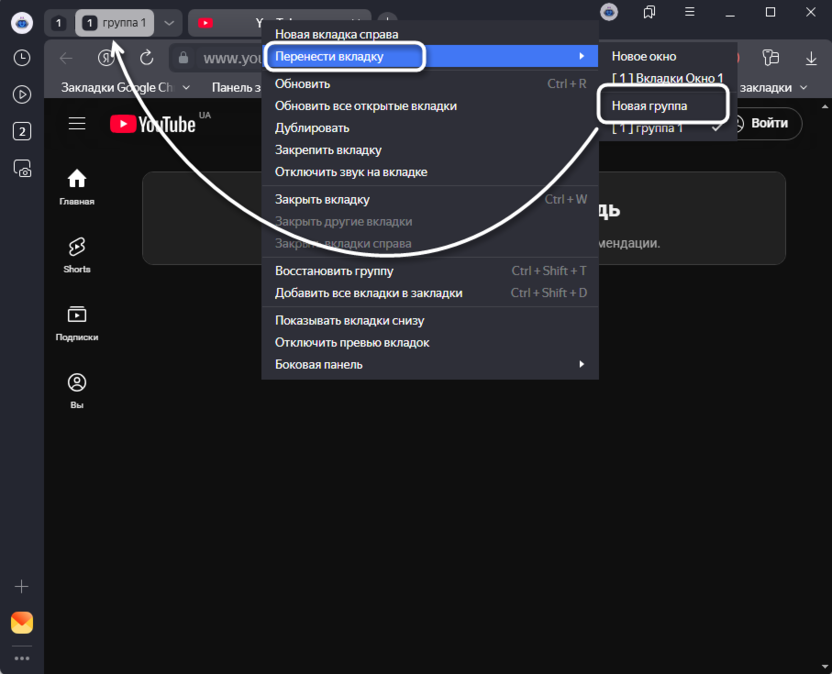Viewport: 832px width, 674px height.
Task: Select the first tab group labeled 1
Action: point(59,23)
